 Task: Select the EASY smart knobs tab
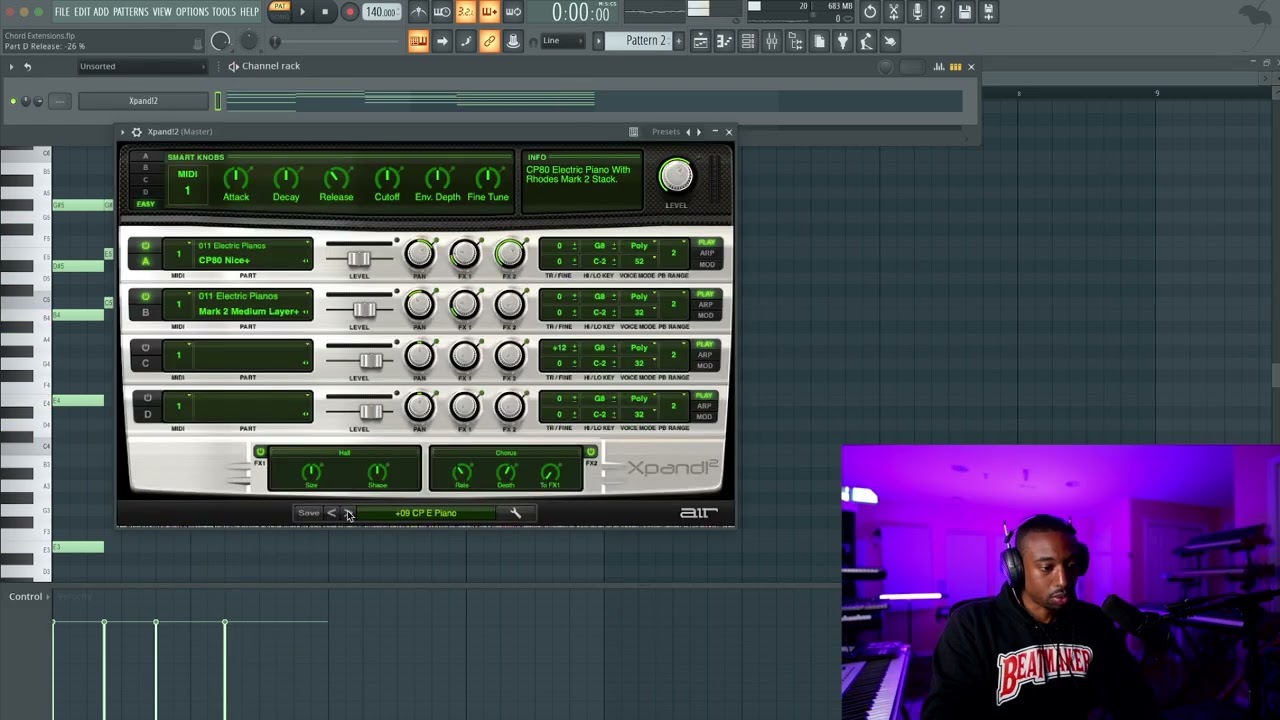tap(146, 204)
